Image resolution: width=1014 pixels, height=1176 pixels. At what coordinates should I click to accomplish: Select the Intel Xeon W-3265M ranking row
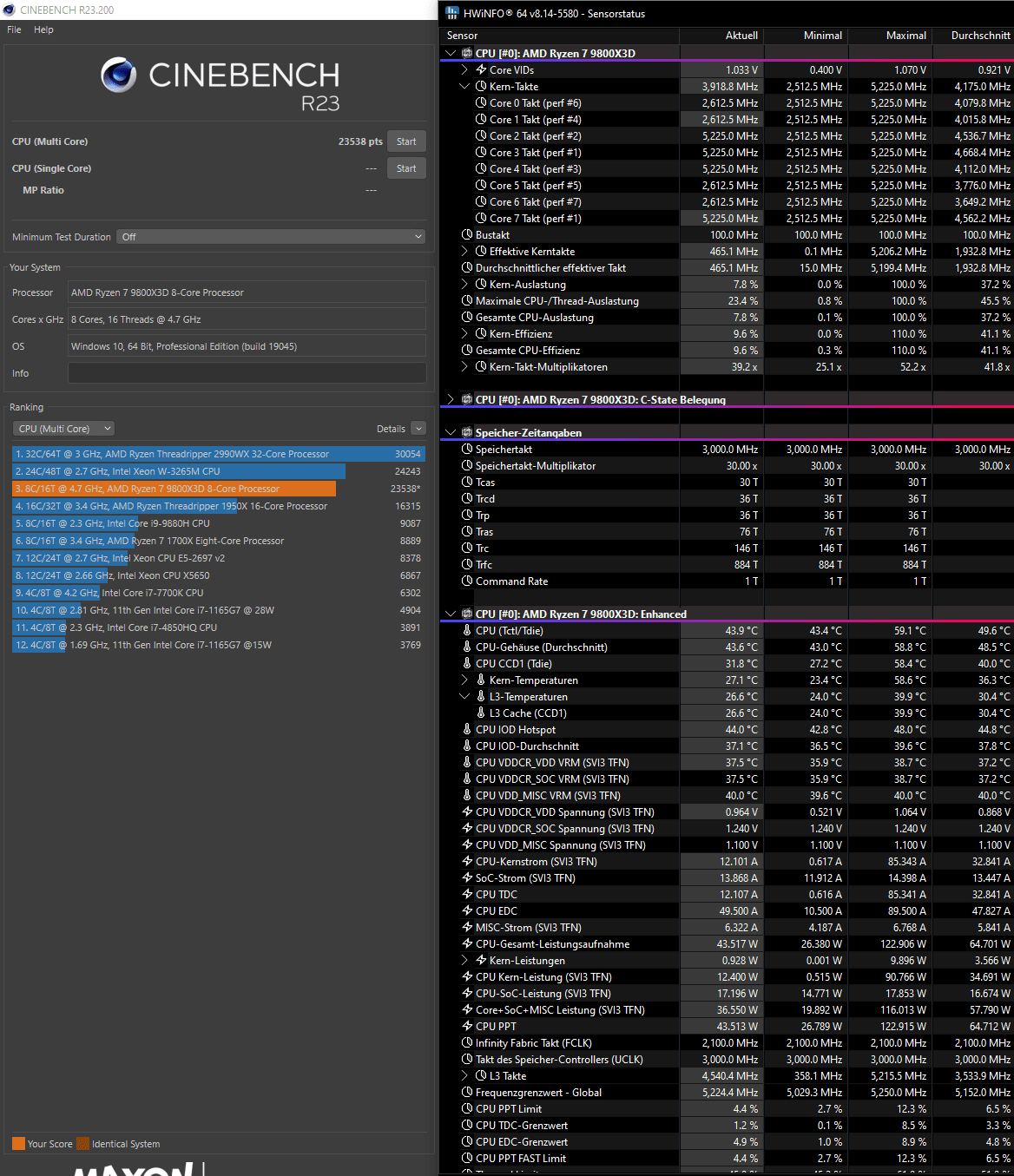[218, 471]
